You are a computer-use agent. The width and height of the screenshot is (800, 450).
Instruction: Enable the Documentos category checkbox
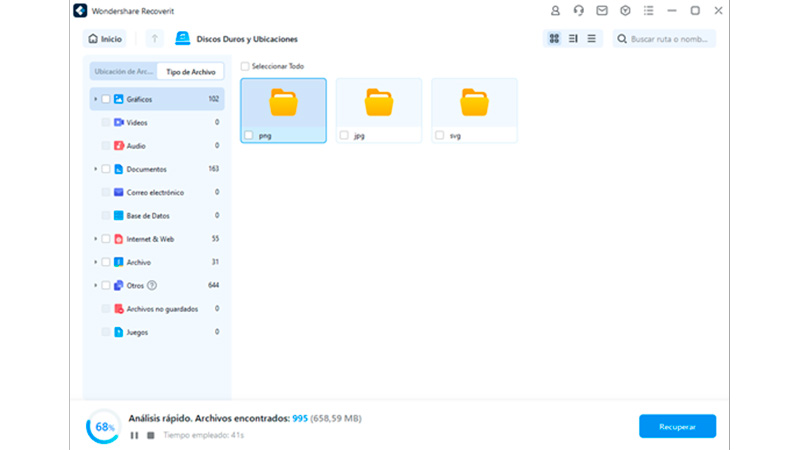pyautogui.click(x=106, y=169)
